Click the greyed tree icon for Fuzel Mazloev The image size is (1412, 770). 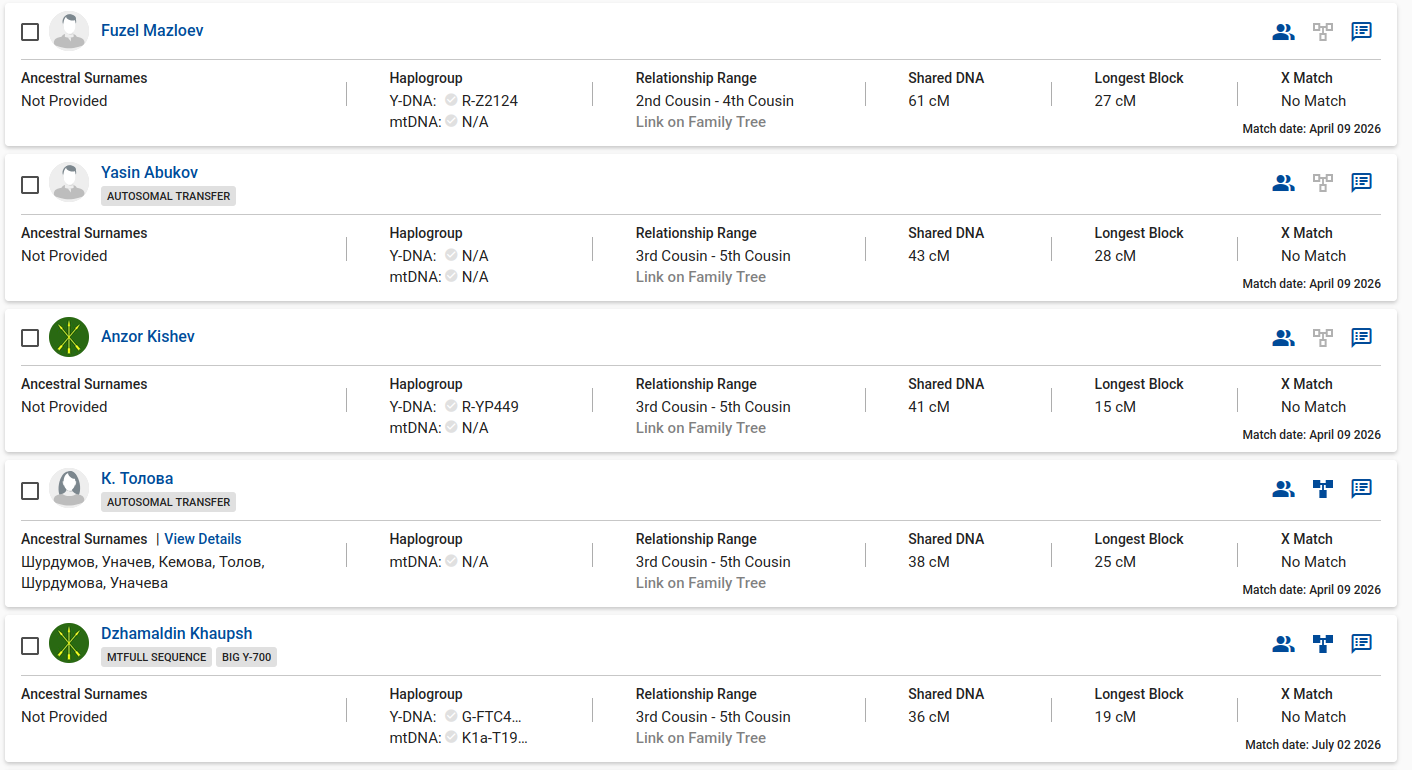[1323, 31]
